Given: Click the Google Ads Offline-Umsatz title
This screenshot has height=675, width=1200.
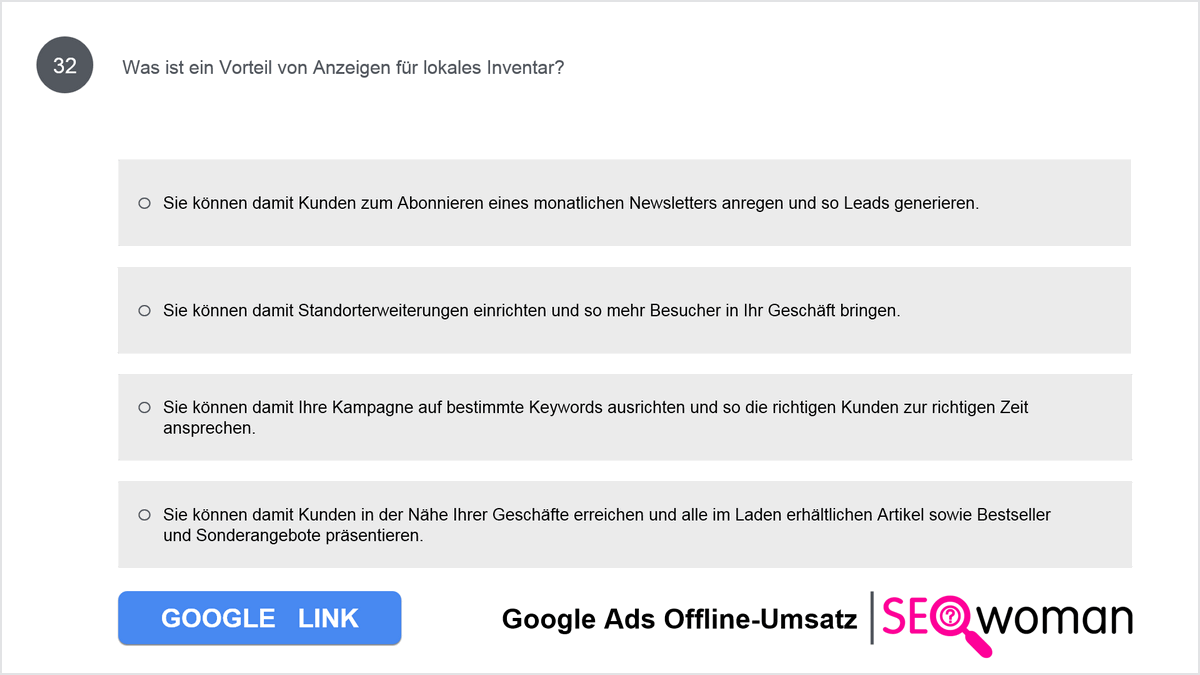Looking at the screenshot, I should click(x=679, y=619).
